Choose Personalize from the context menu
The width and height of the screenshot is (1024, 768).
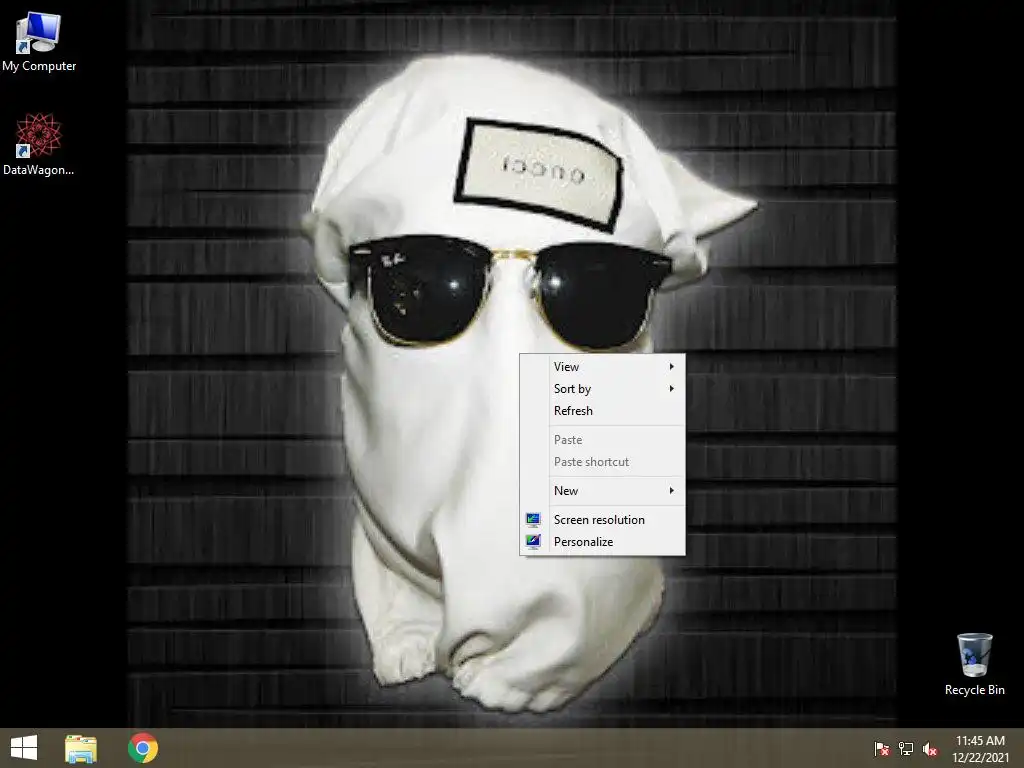click(x=603, y=542)
